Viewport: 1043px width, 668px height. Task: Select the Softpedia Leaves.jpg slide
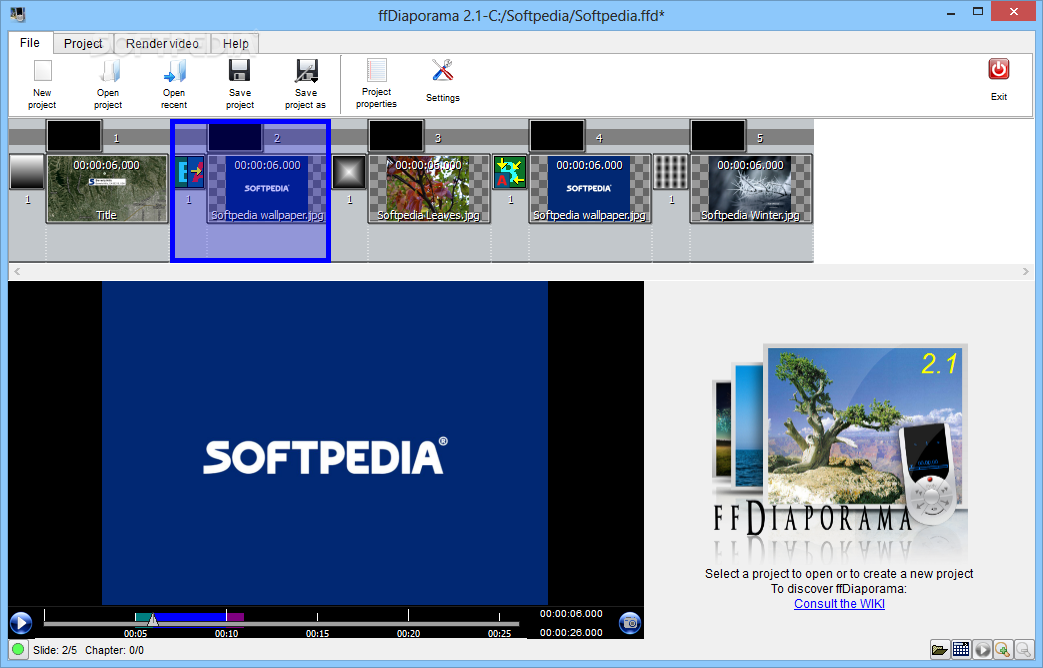[428, 188]
